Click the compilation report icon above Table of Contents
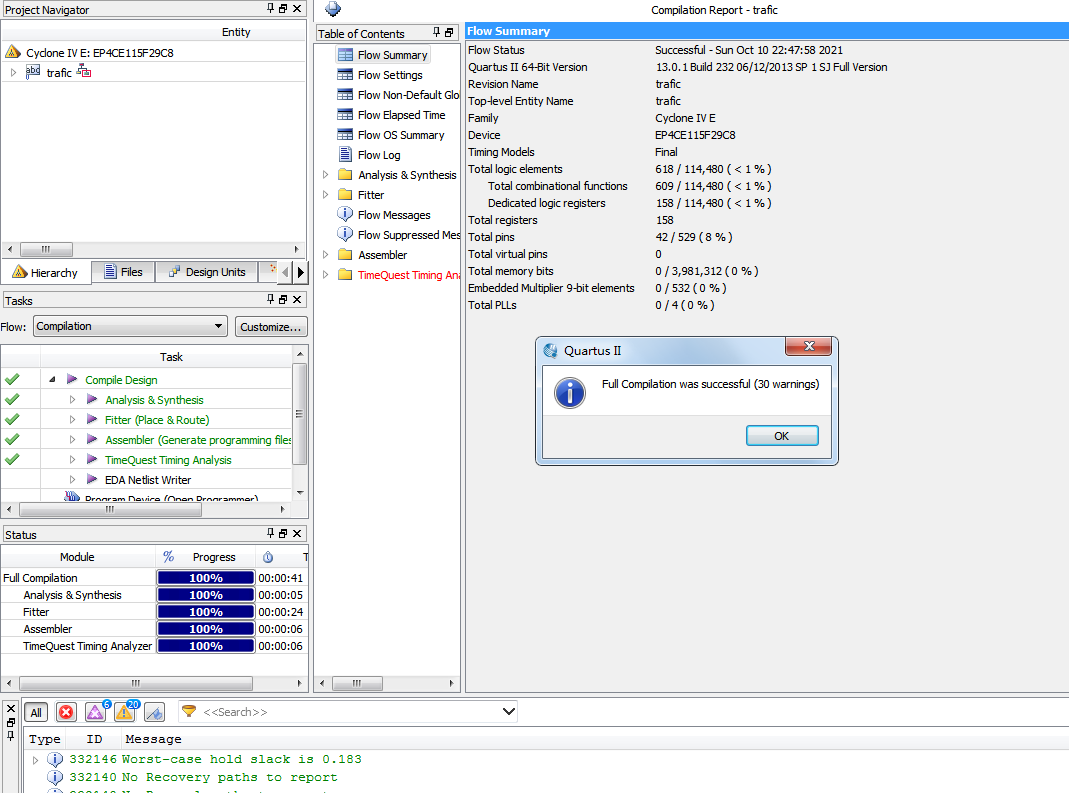Image resolution: width=1069 pixels, height=793 pixels. click(333, 9)
